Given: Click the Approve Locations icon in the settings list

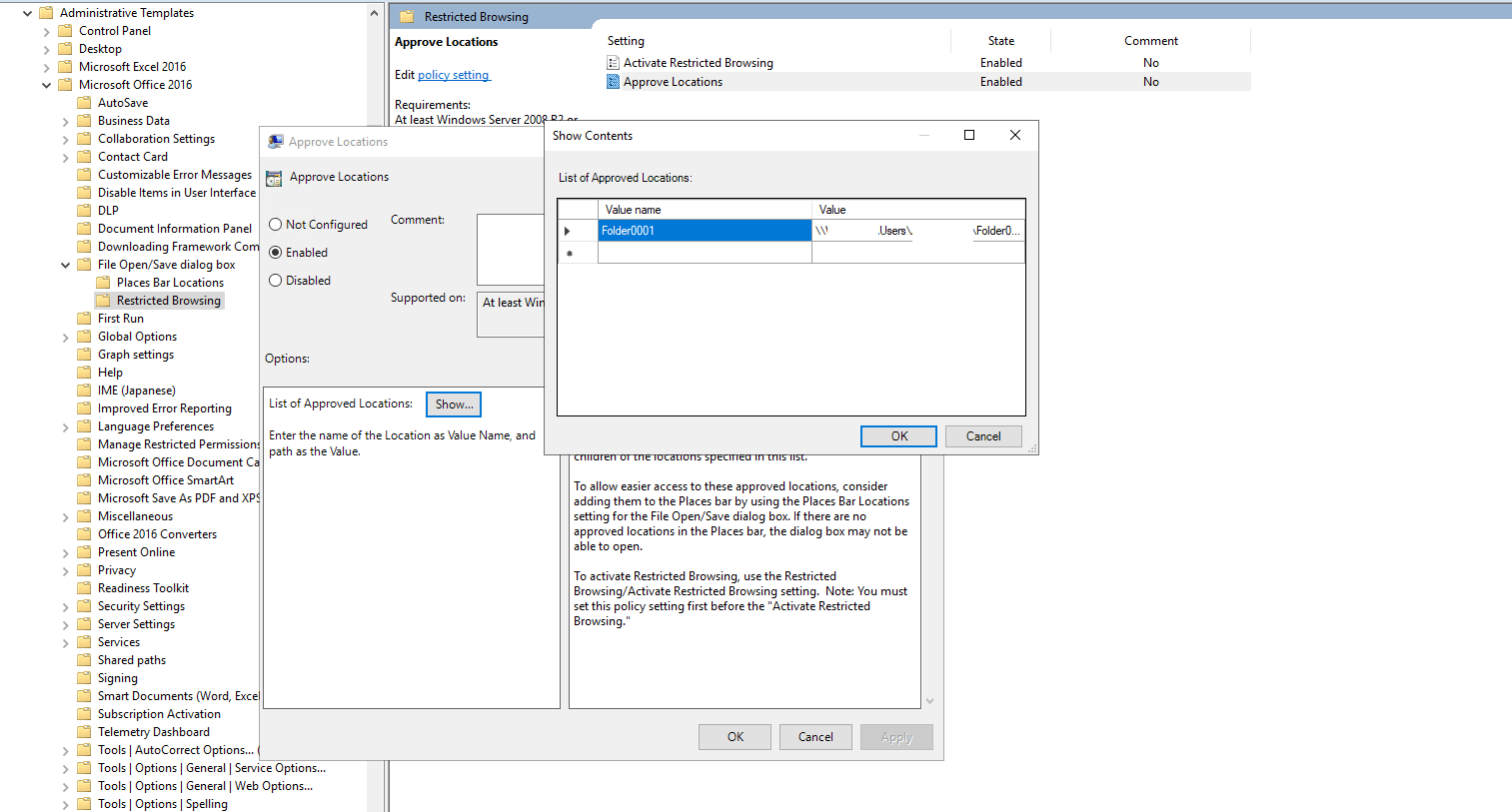Looking at the screenshot, I should click(x=612, y=81).
